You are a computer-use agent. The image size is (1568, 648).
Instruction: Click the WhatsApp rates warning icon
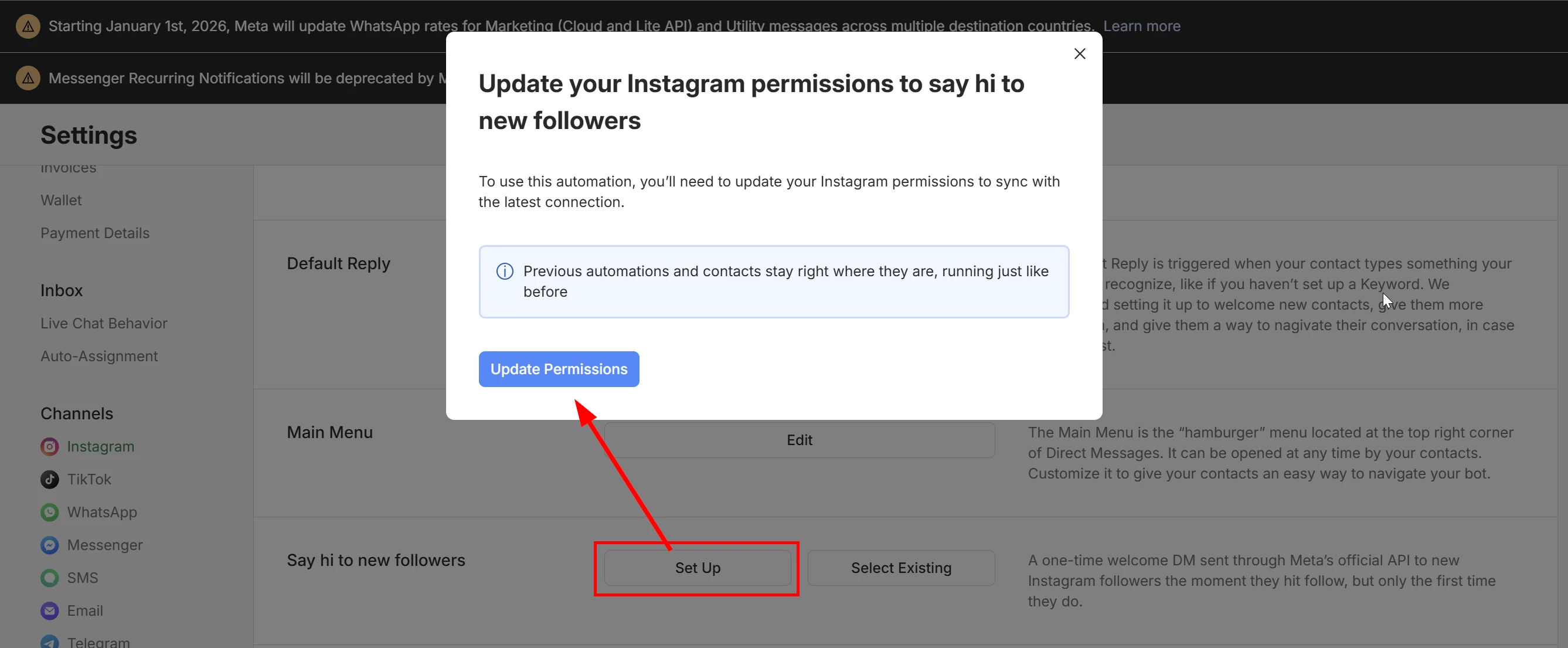28,26
